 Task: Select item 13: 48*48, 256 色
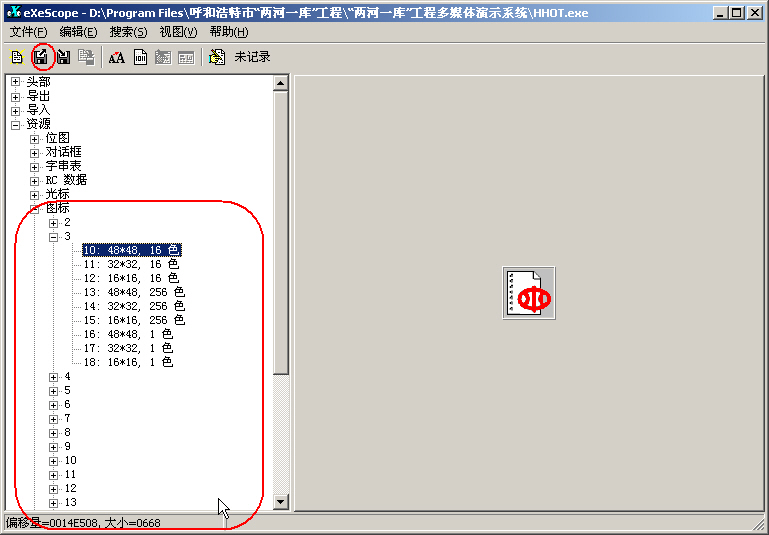click(134, 292)
